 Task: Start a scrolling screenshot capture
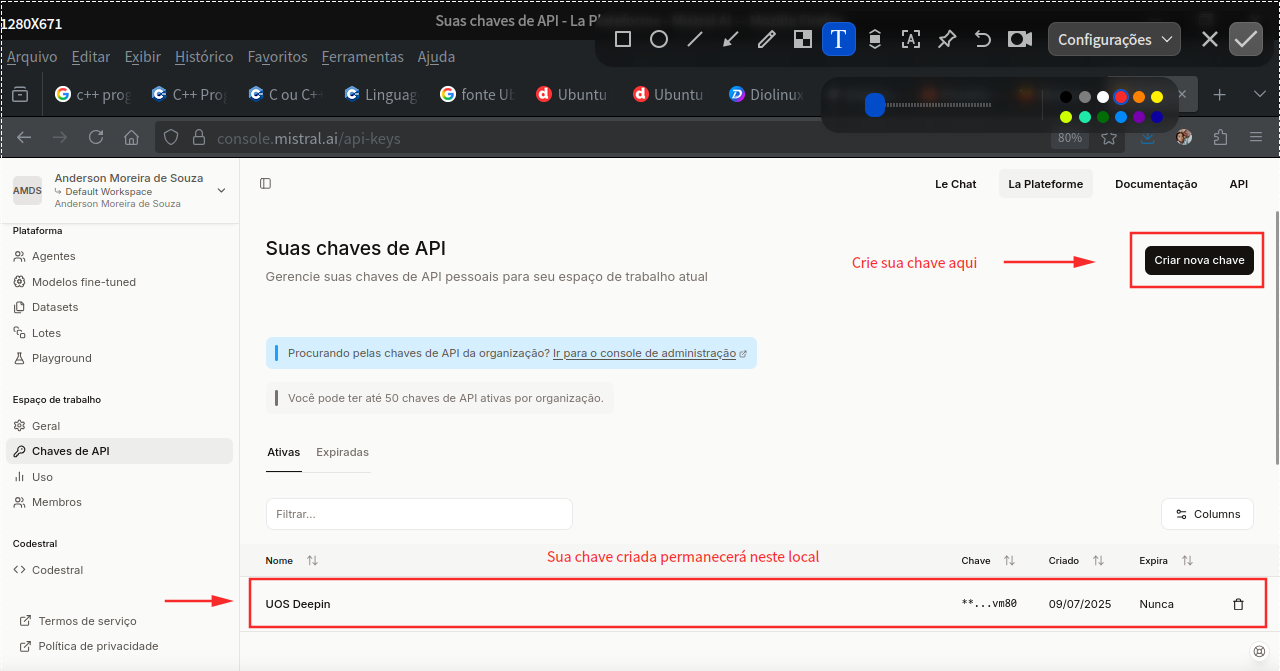pos(874,39)
